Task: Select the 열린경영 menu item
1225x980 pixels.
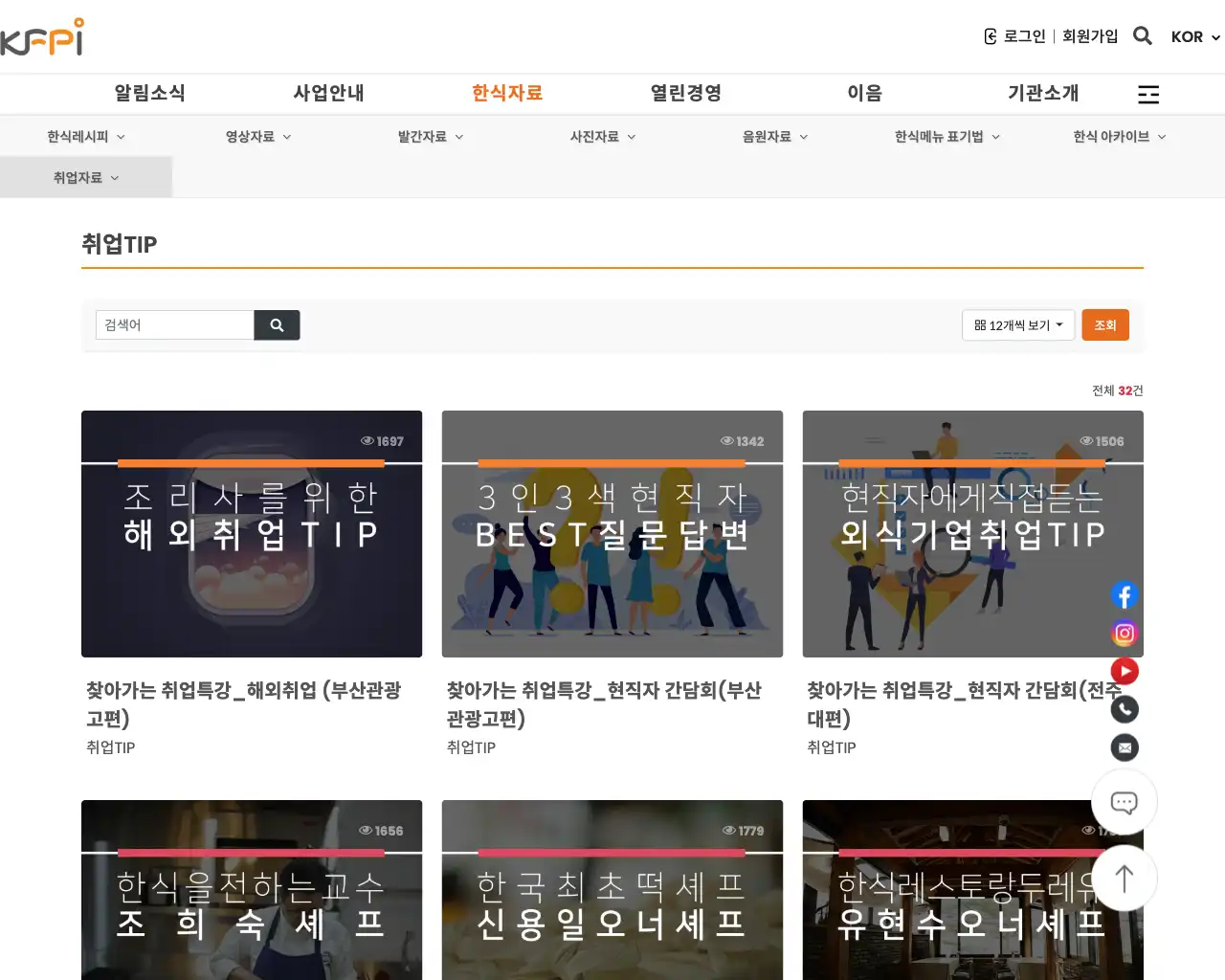Action: [685, 93]
